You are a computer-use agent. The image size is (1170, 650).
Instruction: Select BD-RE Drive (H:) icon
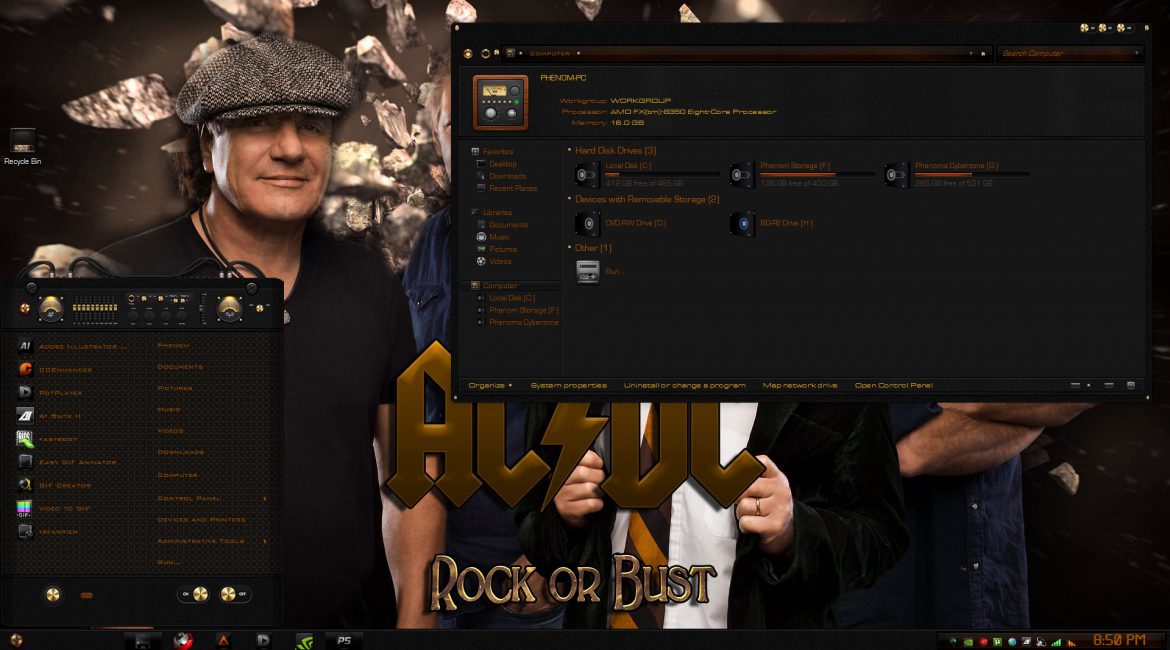[x=742, y=223]
